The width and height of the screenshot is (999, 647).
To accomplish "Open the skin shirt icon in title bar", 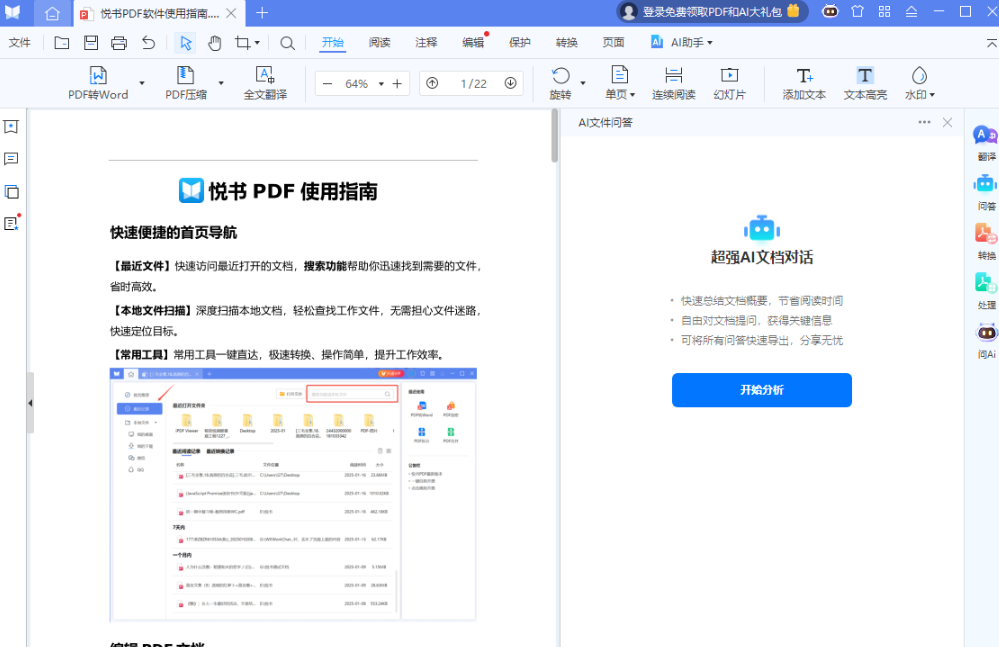I will click(858, 11).
